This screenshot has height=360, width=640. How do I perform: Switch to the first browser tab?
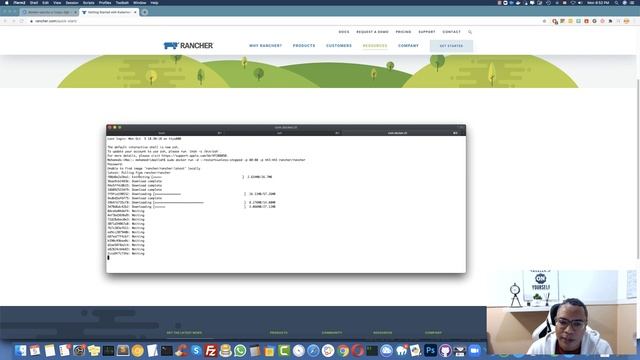49,12
